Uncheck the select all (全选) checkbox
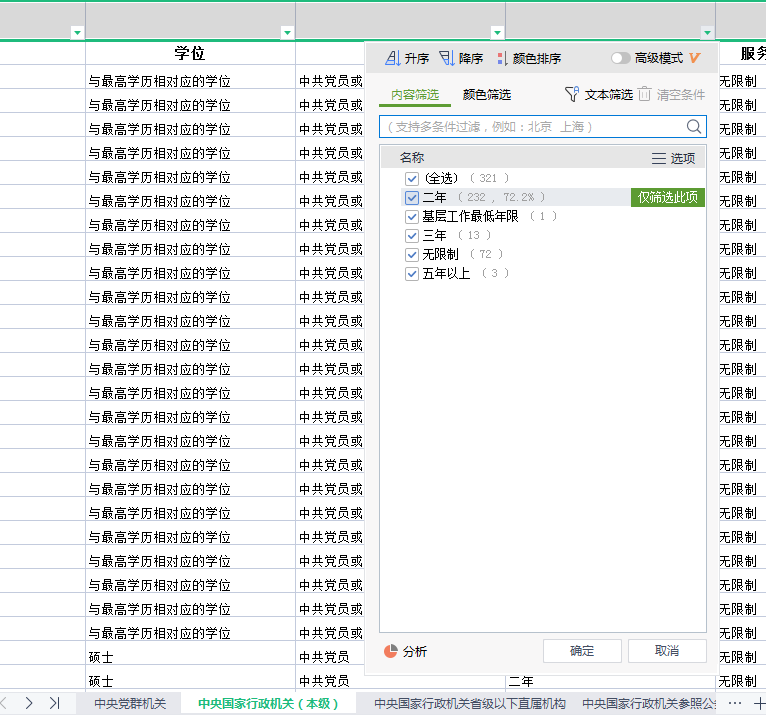 click(x=412, y=178)
